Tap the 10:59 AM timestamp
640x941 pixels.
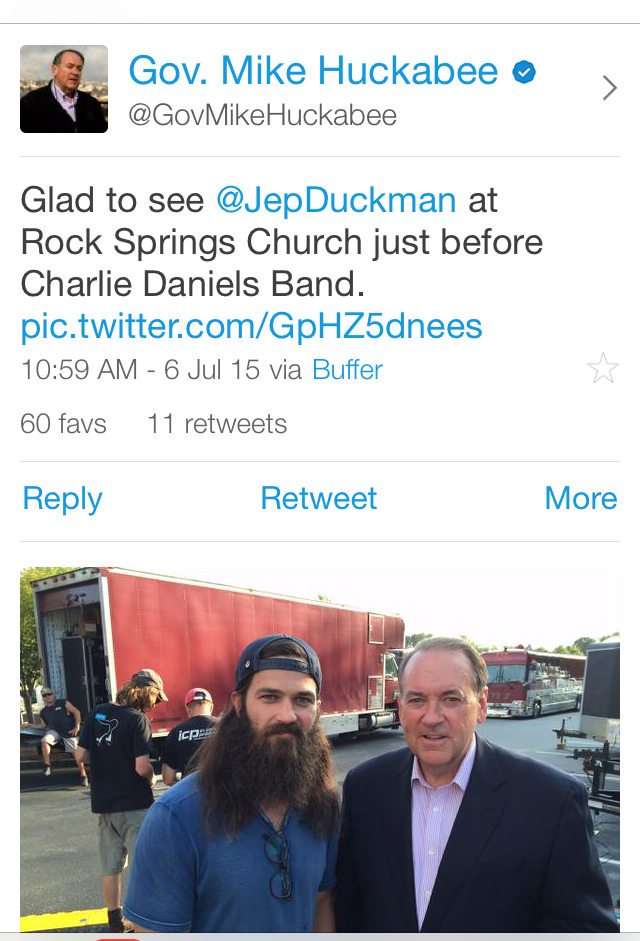tap(79, 370)
